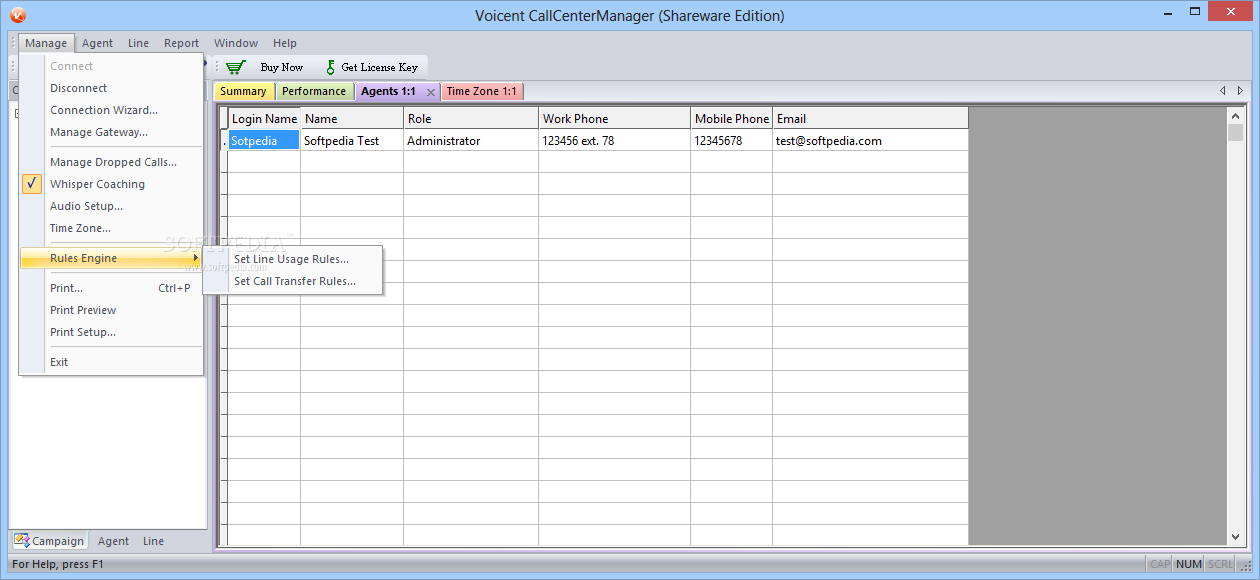Select Disconnect from Manage menu
Screen dimensions: 1260x580
tap(111, 88)
